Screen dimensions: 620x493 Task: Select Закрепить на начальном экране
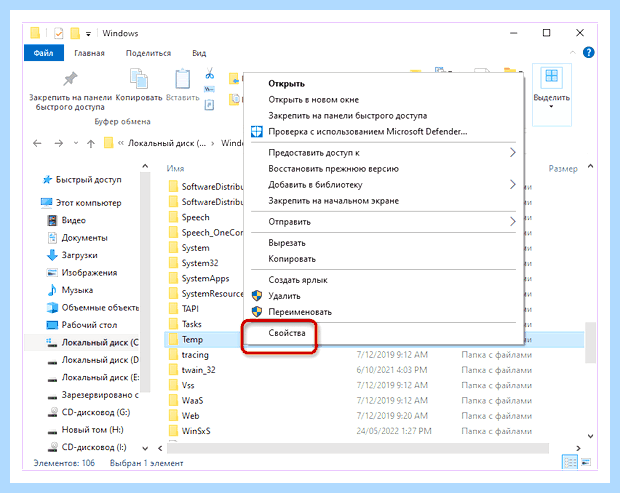333,201
